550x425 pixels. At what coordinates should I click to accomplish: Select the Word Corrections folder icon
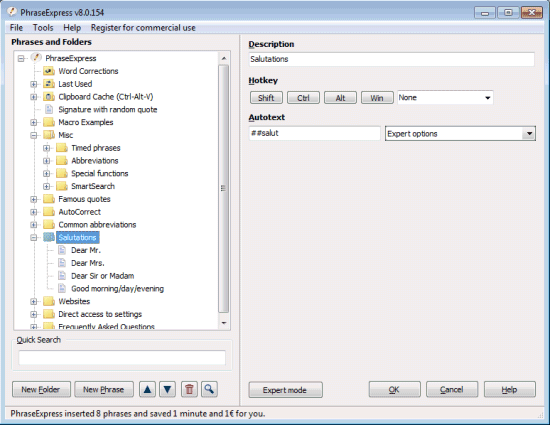pyautogui.click(x=49, y=71)
